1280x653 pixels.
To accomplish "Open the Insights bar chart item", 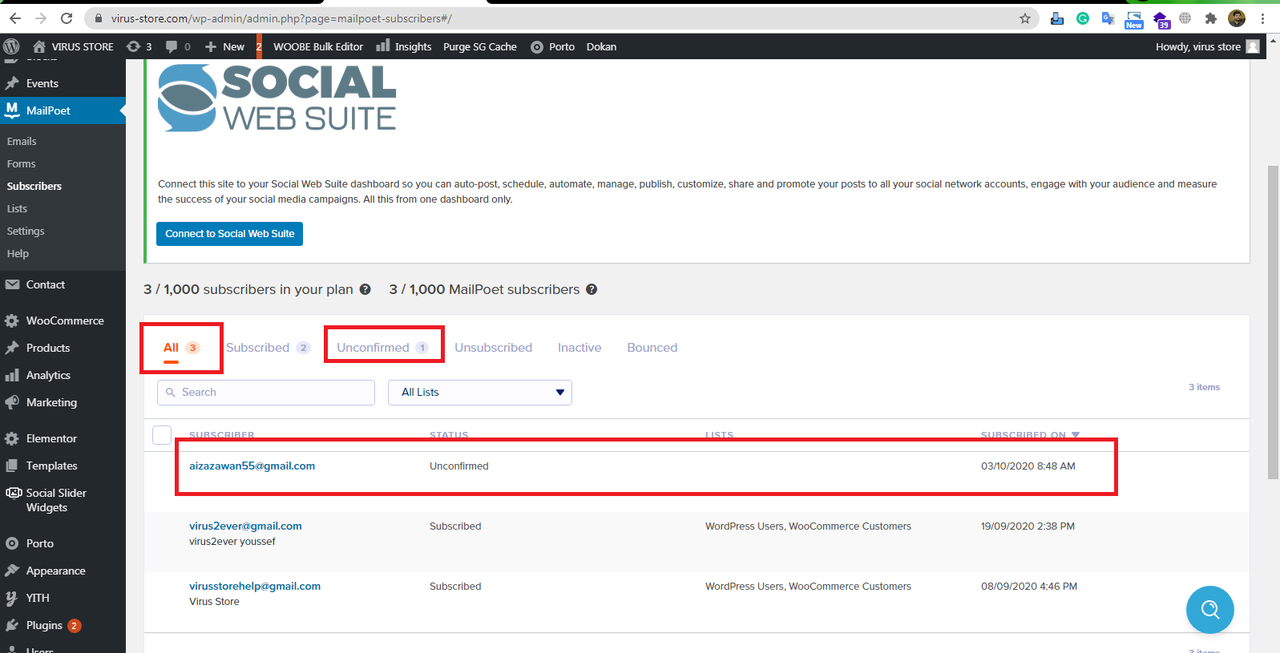I will (404, 46).
